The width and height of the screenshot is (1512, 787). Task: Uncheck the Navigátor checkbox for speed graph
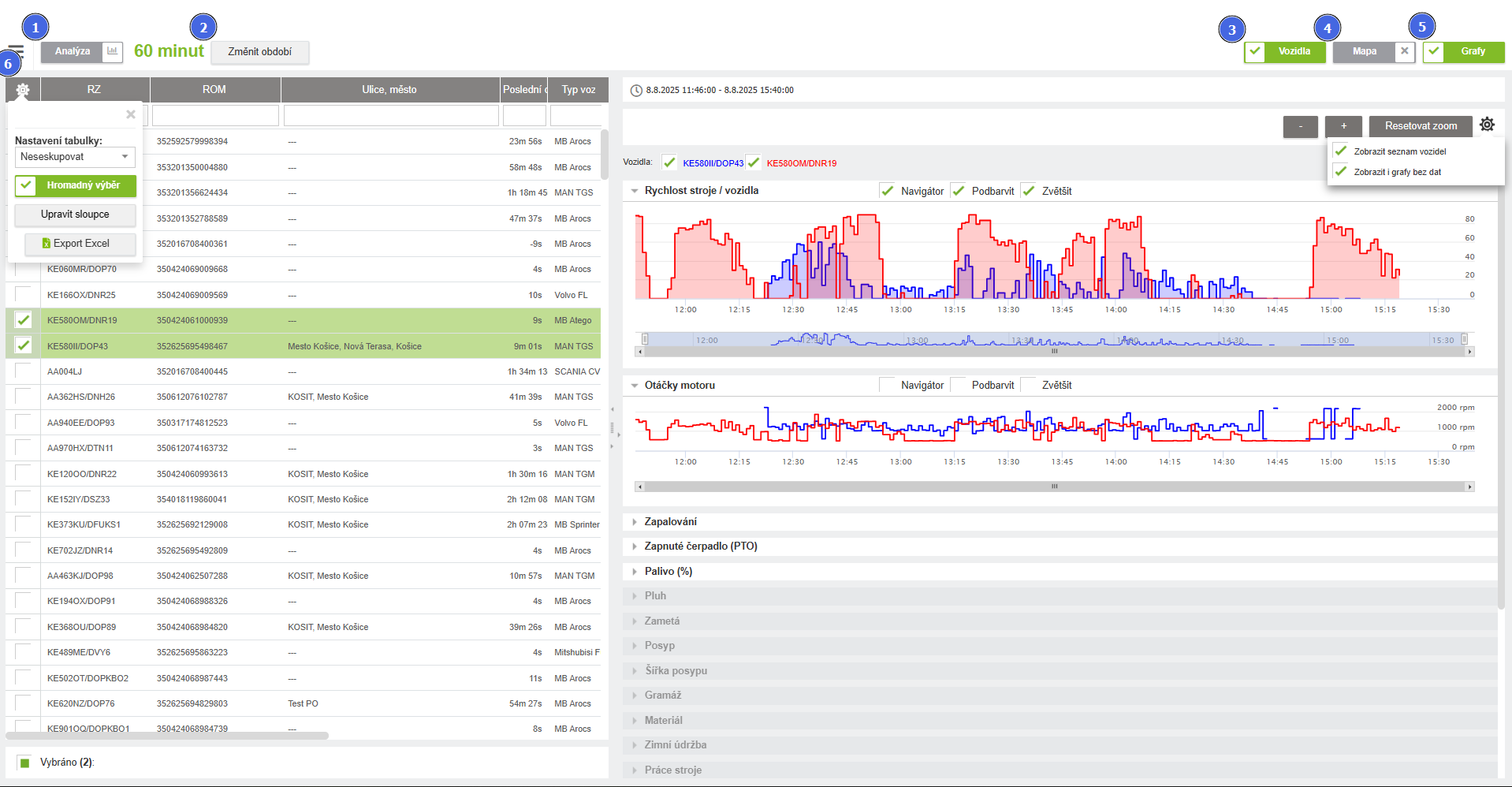point(888,191)
